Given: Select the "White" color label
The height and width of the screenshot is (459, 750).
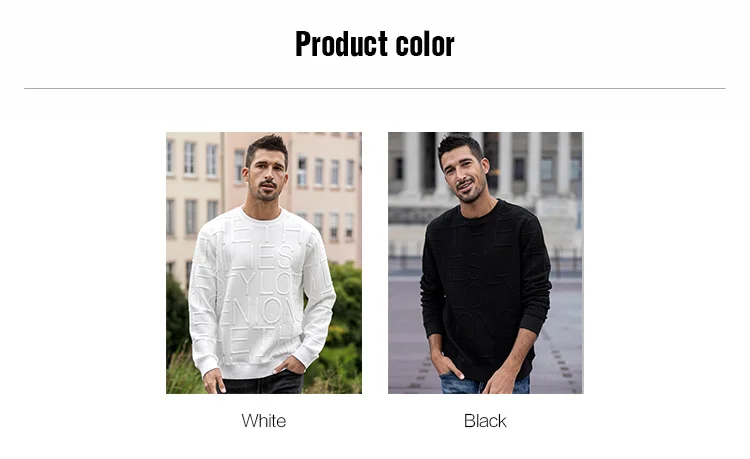Looking at the screenshot, I should tap(264, 421).
